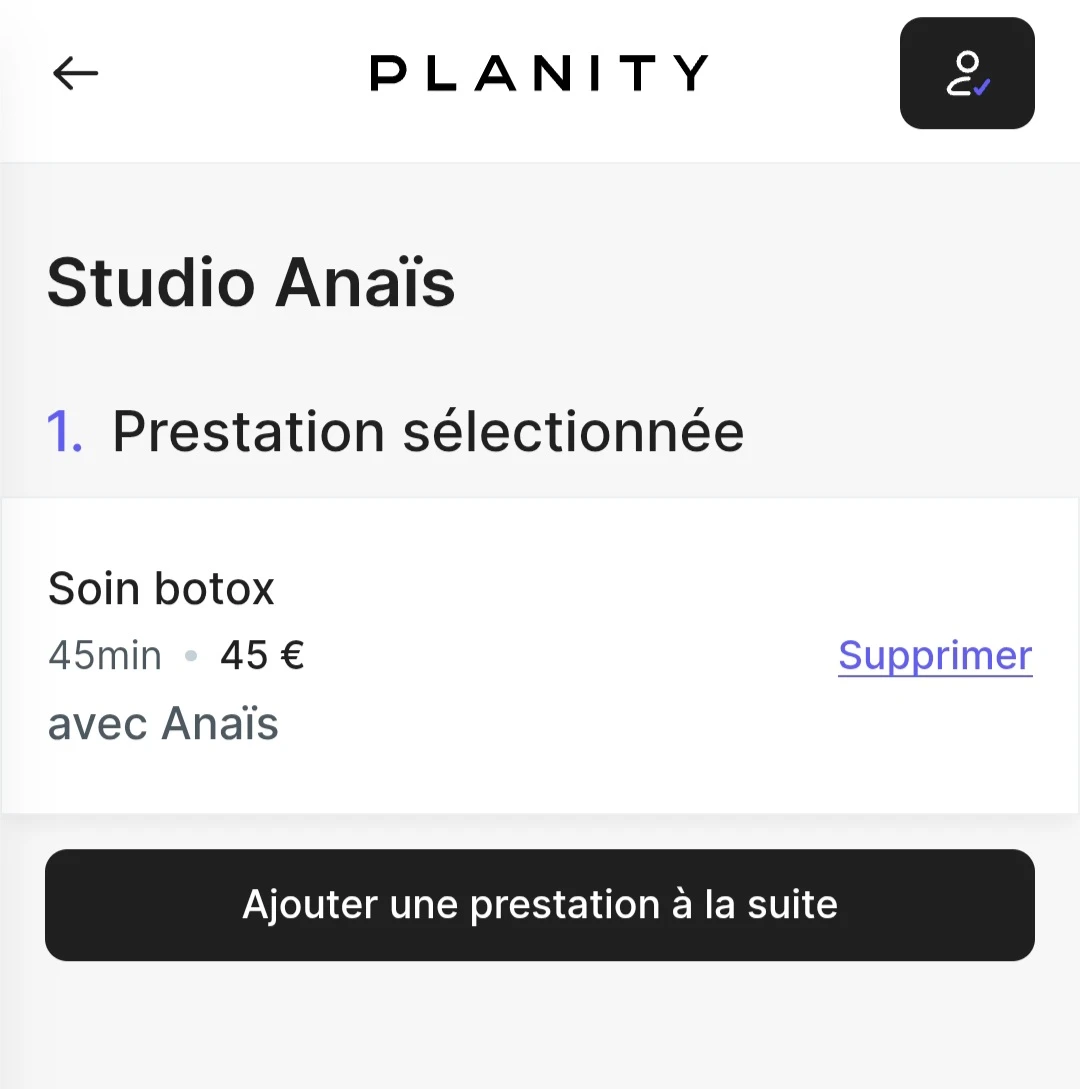Open the user account profile icon
Screen dimensions: 1080x1089
pyautogui.click(x=966, y=74)
